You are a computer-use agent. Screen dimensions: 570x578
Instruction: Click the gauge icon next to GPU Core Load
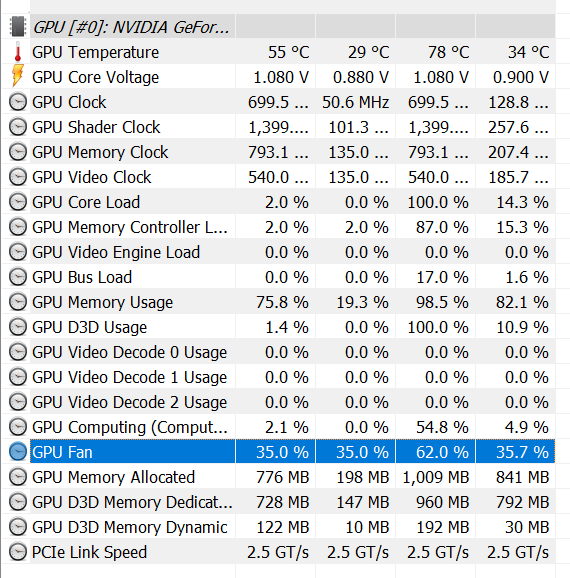(18, 202)
